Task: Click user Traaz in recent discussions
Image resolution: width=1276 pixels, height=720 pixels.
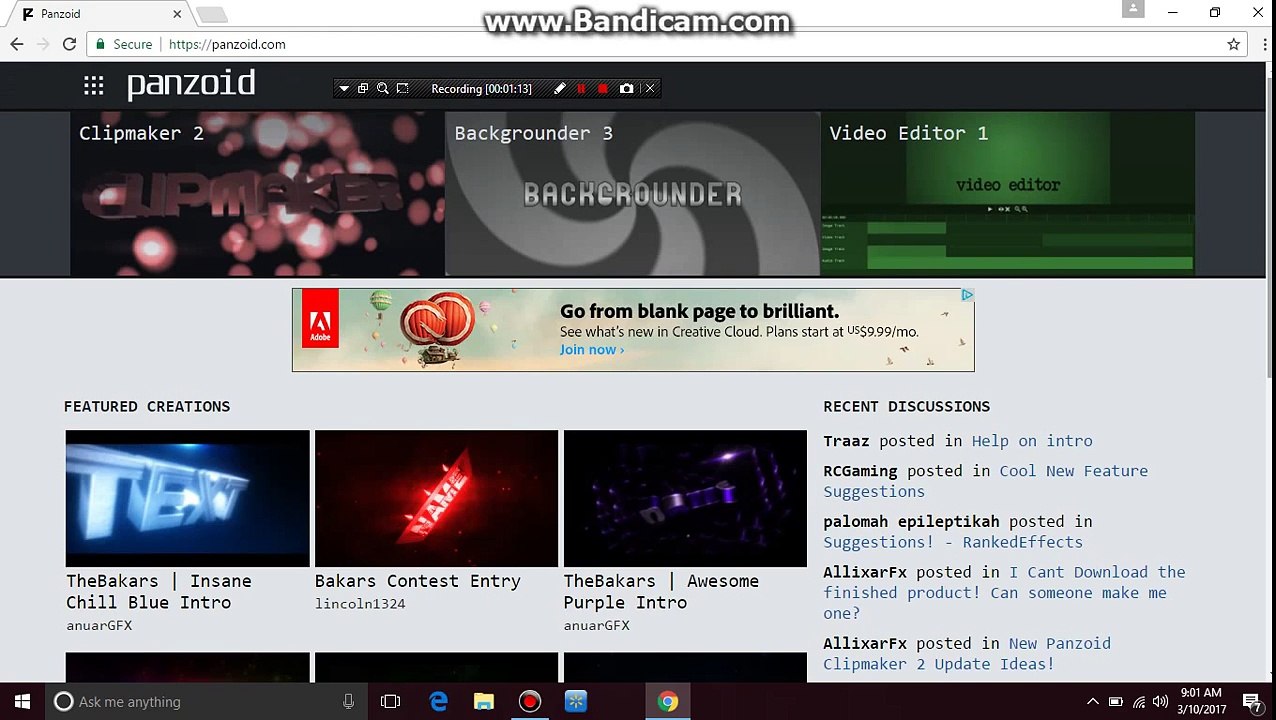Action: [846, 441]
